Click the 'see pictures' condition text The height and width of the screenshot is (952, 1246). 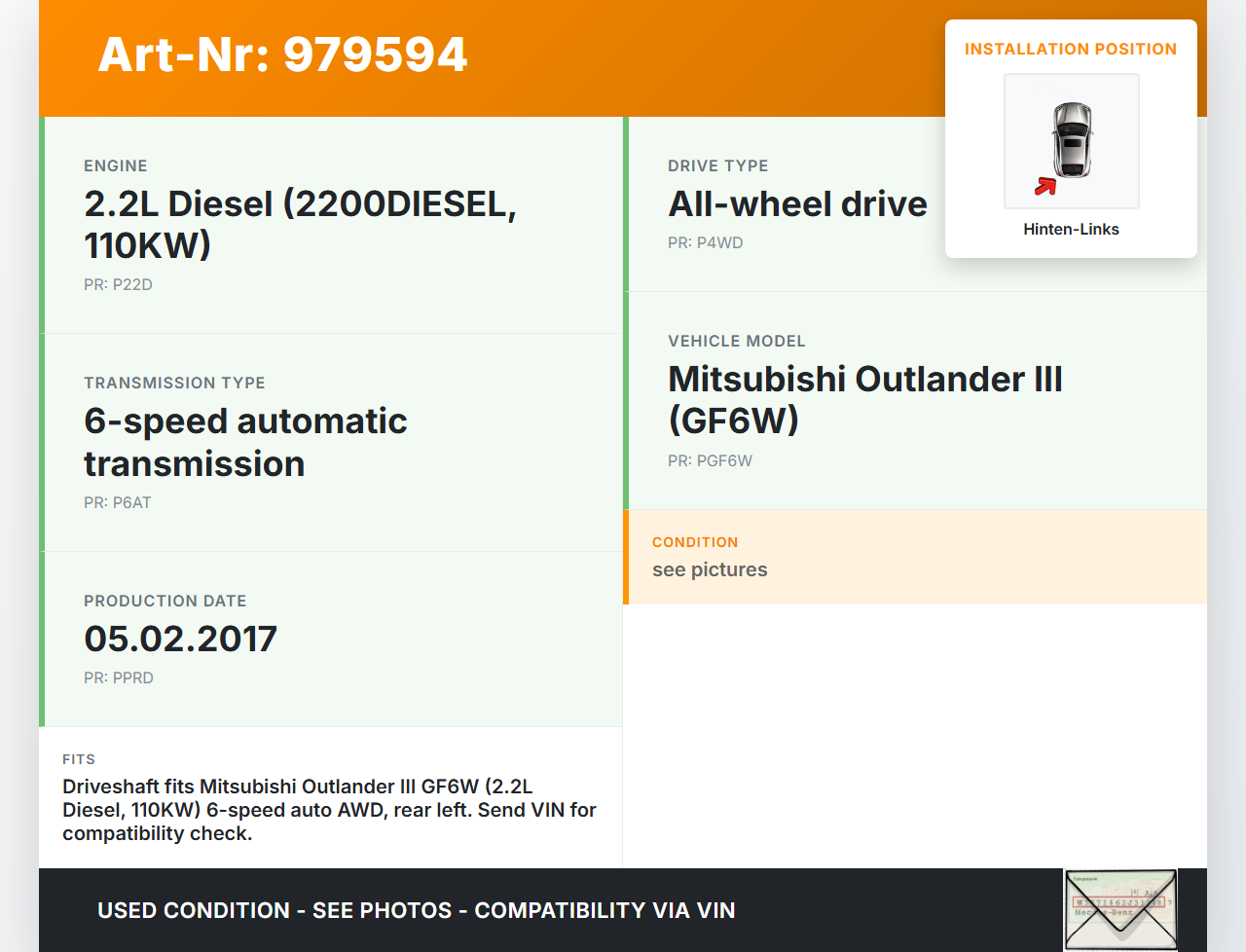tap(710, 570)
